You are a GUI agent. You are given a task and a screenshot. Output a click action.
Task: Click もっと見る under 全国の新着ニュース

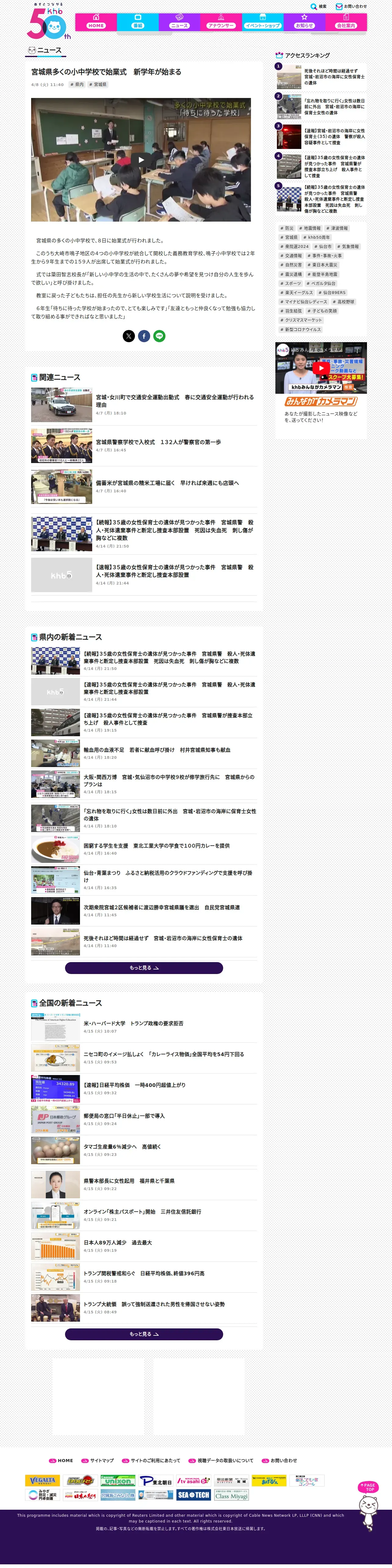(x=144, y=1334)
